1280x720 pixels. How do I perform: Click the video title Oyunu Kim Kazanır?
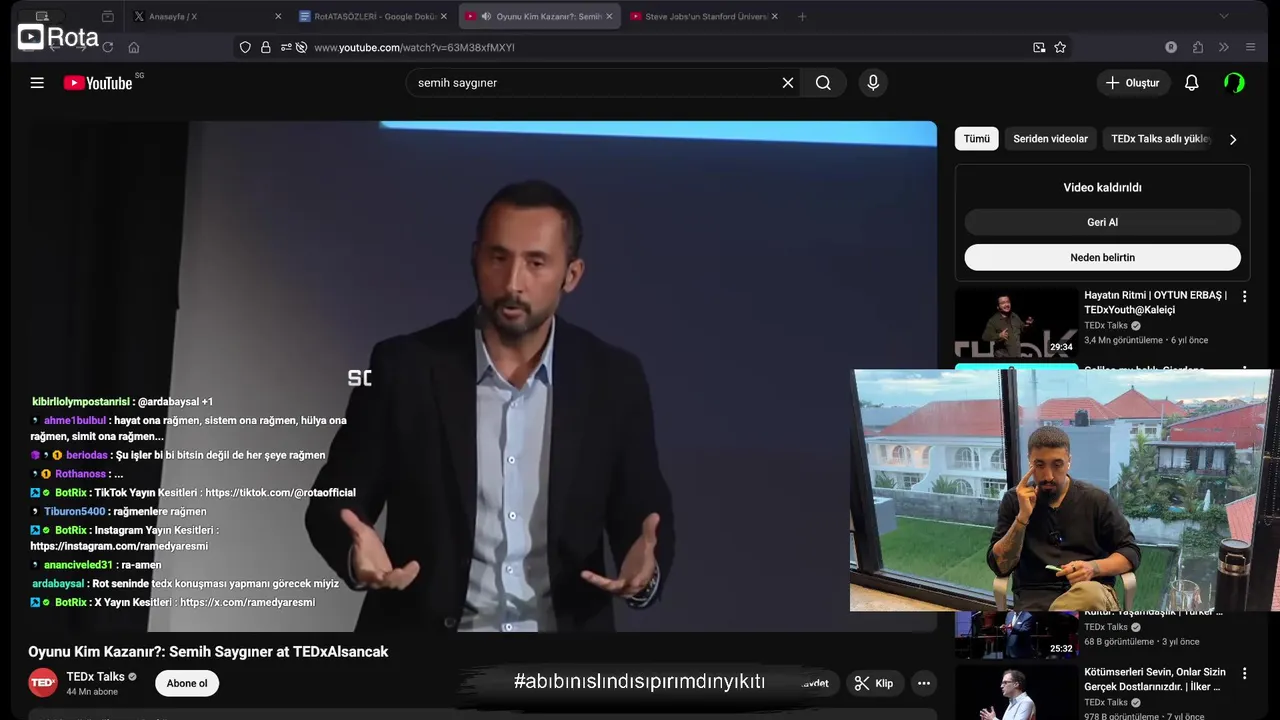208,652
